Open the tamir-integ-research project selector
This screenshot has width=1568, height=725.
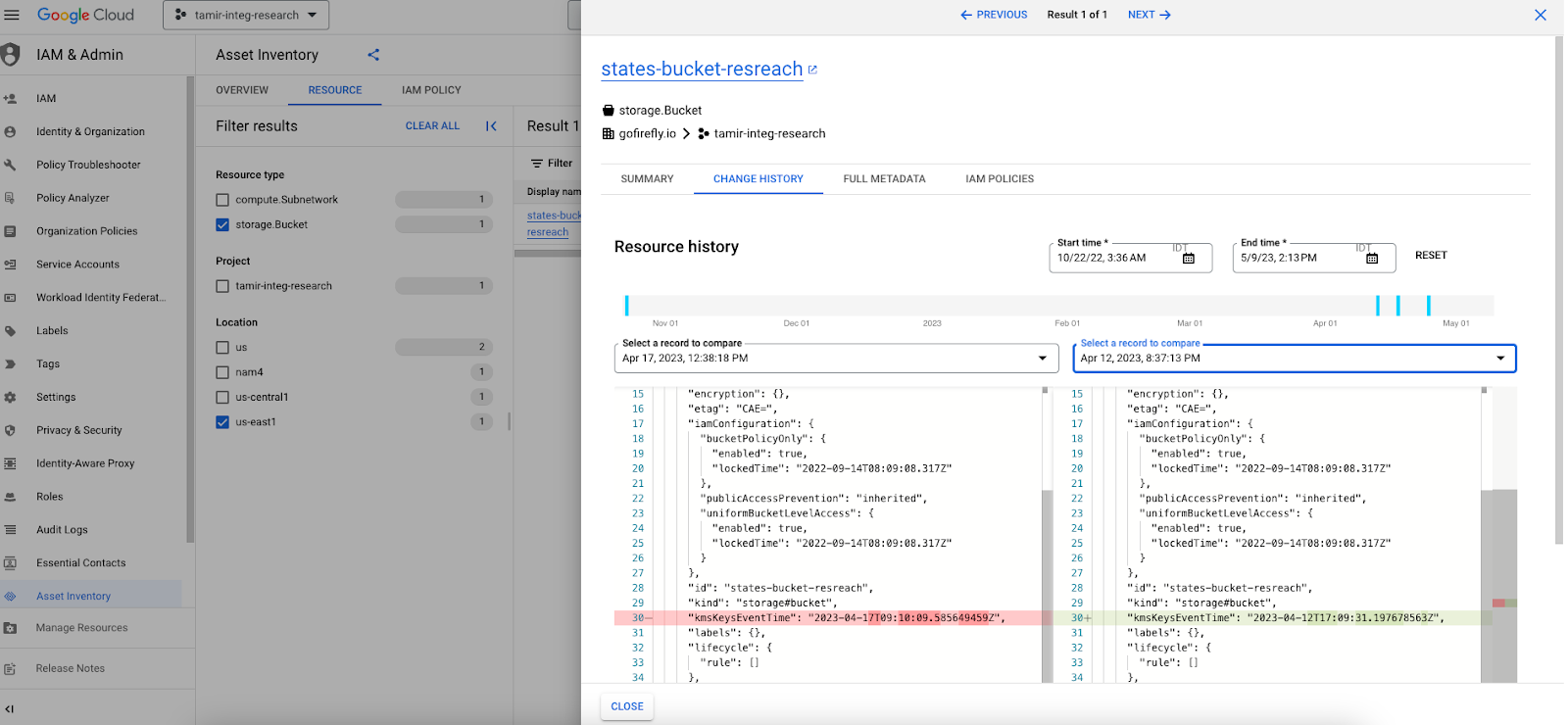tap(246, 15)
